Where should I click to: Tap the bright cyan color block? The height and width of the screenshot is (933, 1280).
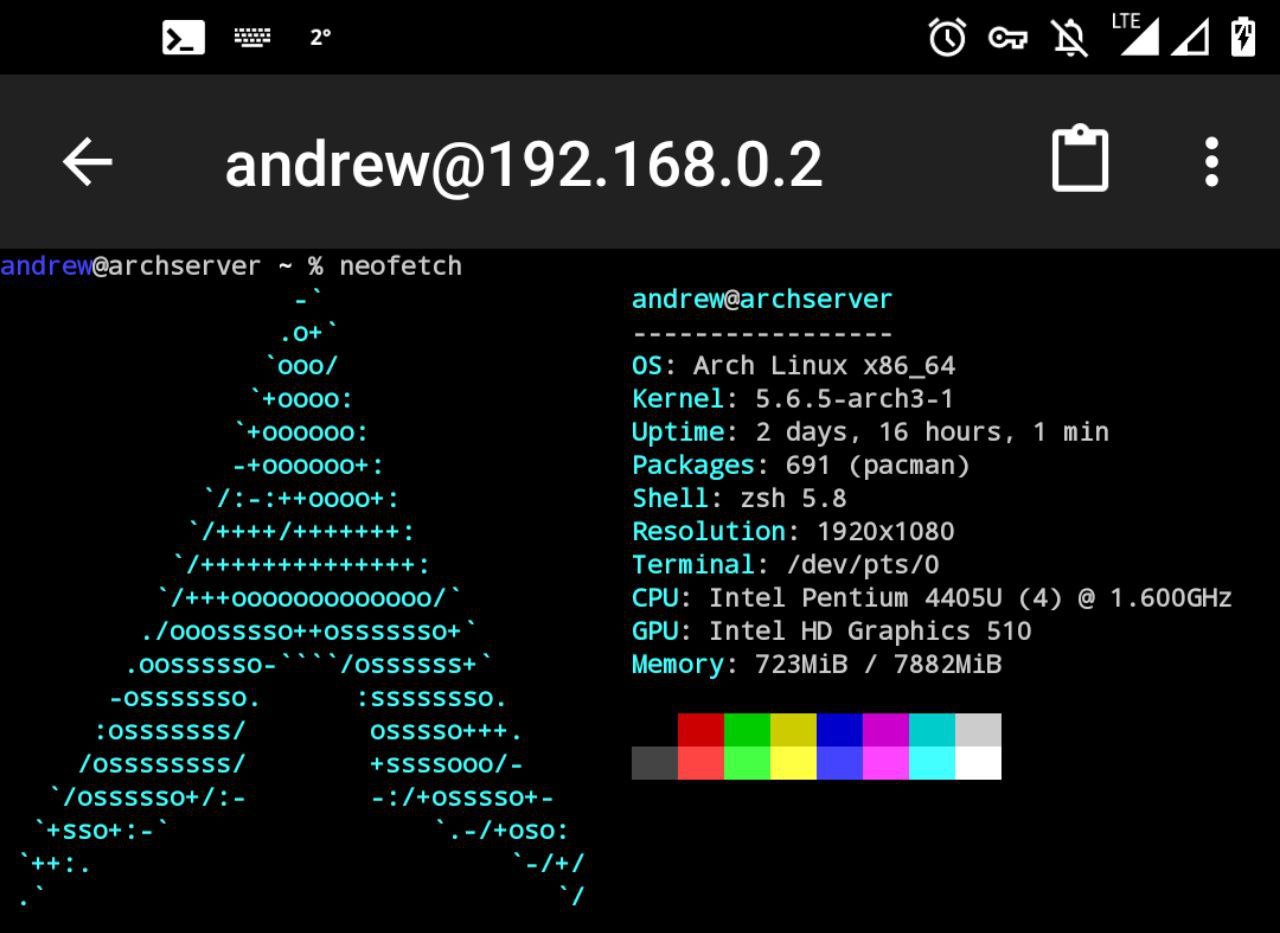(x=931, y=763)
